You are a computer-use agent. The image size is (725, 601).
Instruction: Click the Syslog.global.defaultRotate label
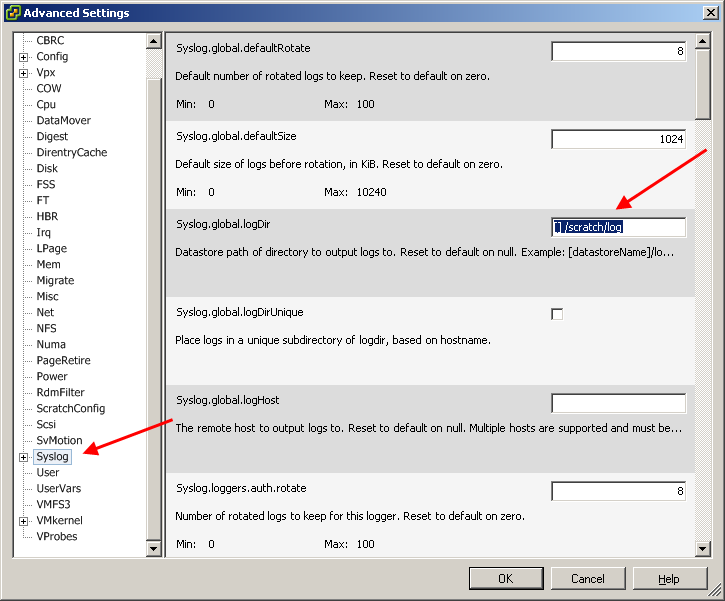pyautogui.click(x=243, y=48)
